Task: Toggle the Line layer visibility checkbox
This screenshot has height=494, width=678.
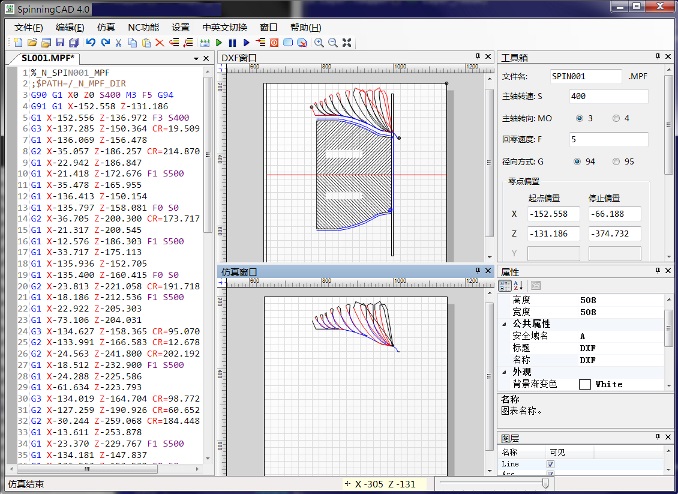Action: [x=551, y=465]
